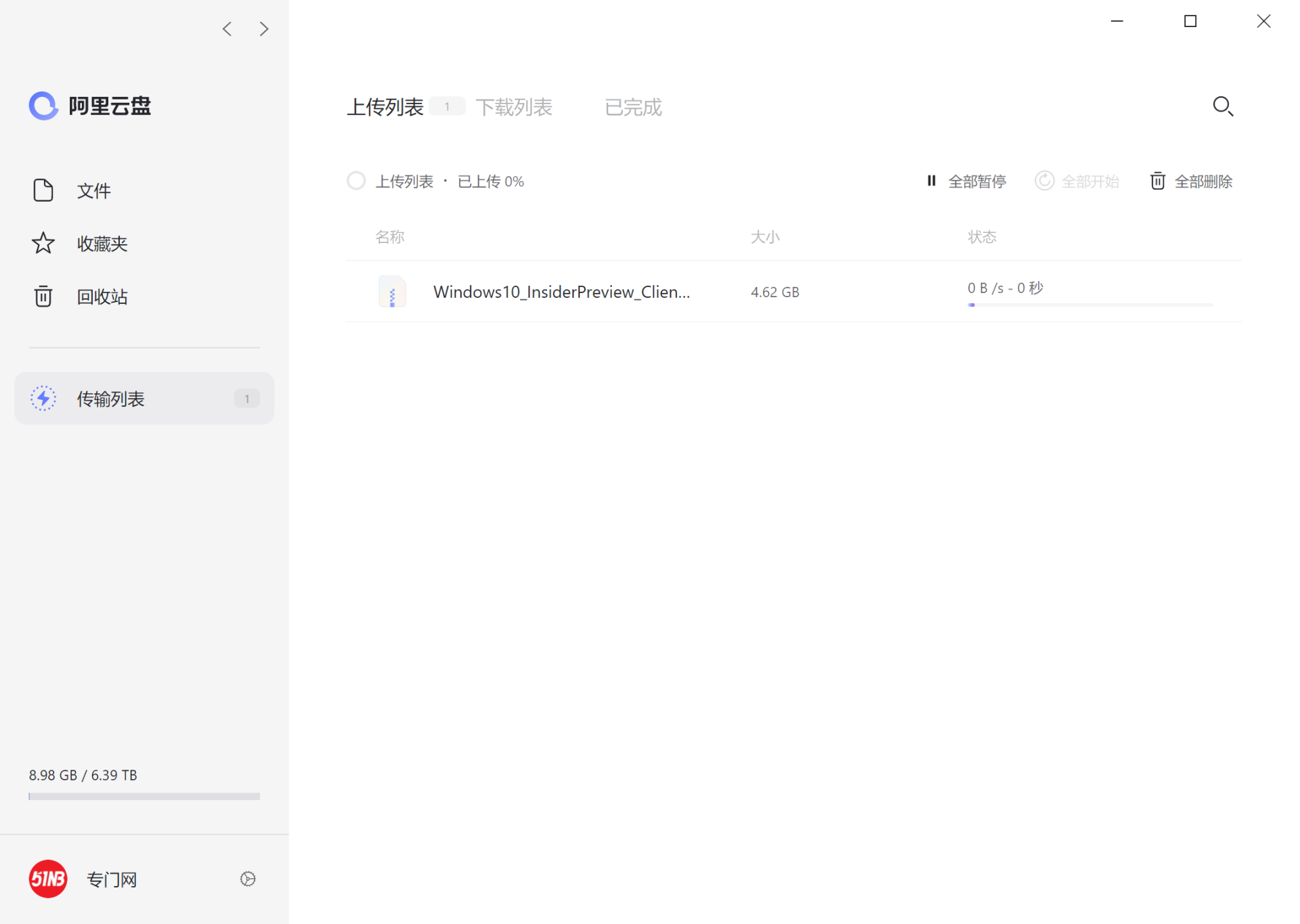1300x924 pixels.
Task: Pause all uploads with 全部暂停
Action: (x=966, y=181)
